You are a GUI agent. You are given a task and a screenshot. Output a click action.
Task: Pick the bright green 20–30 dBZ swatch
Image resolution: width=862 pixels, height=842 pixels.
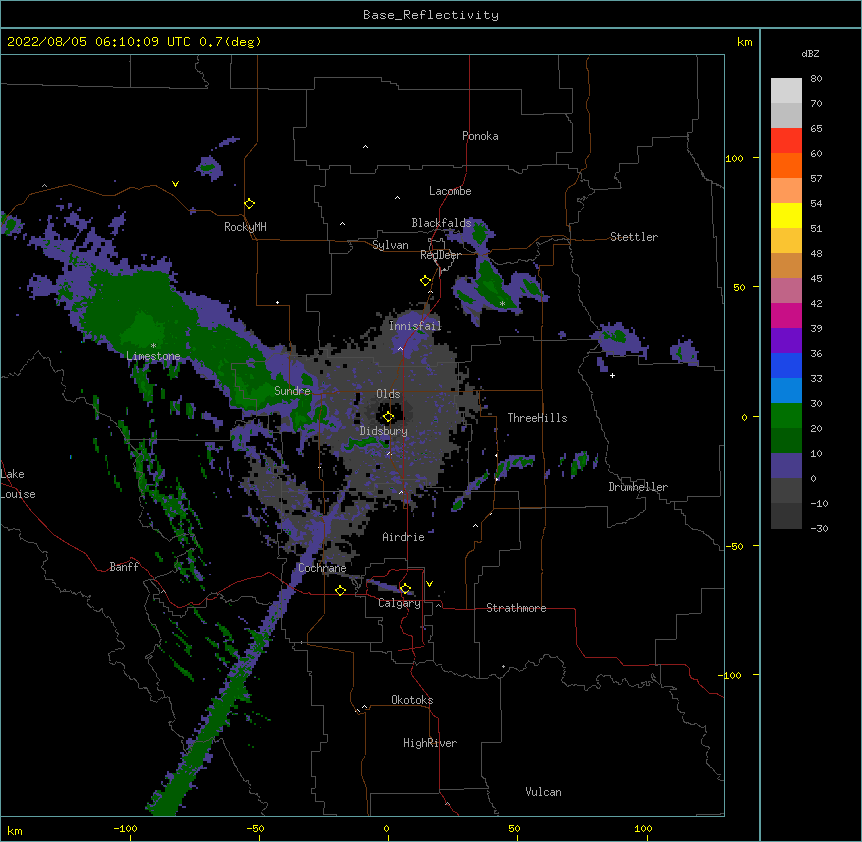pyautogui.click(x=786, y=416)
